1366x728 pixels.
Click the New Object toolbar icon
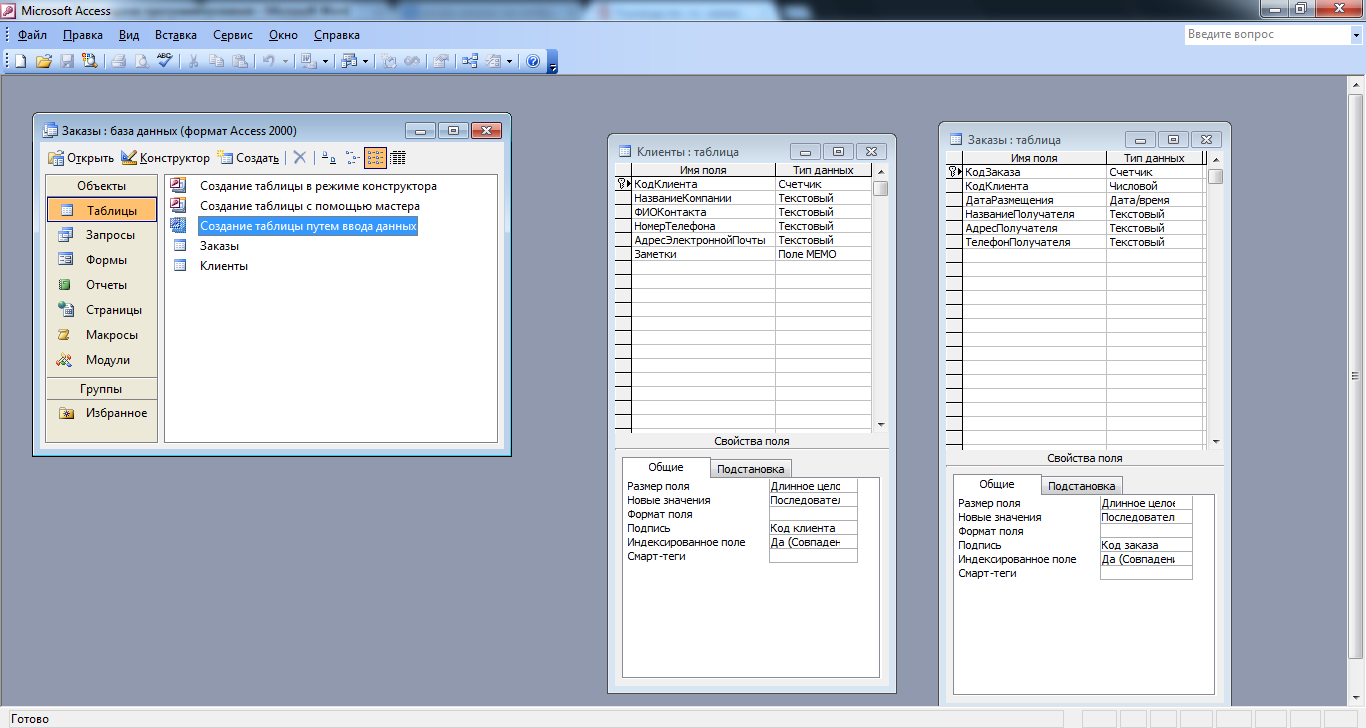(x=493, y=61)
